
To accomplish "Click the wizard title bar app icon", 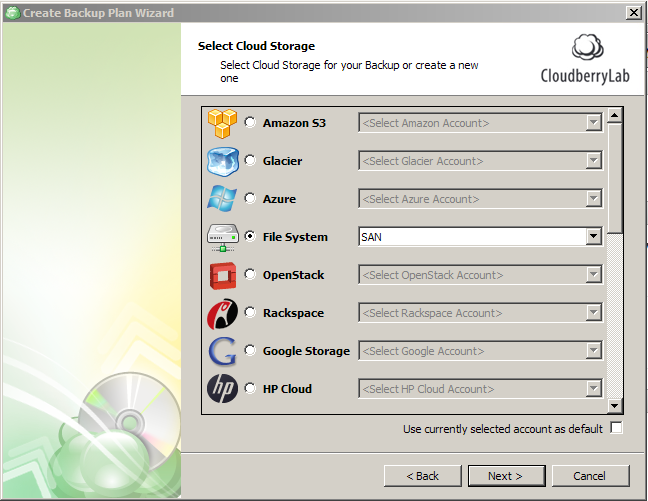I will pyautogui.click(x=13, y=13).
